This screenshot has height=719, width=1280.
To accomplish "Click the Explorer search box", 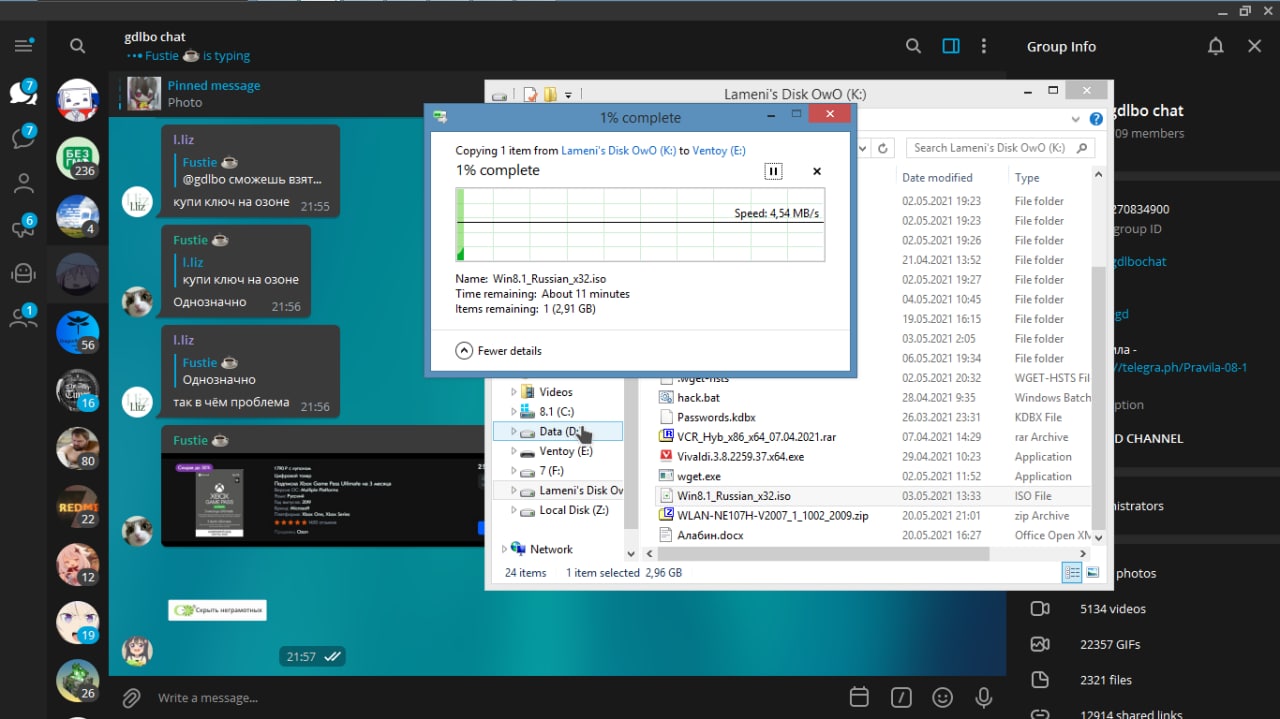I will tap(1001, 148).
